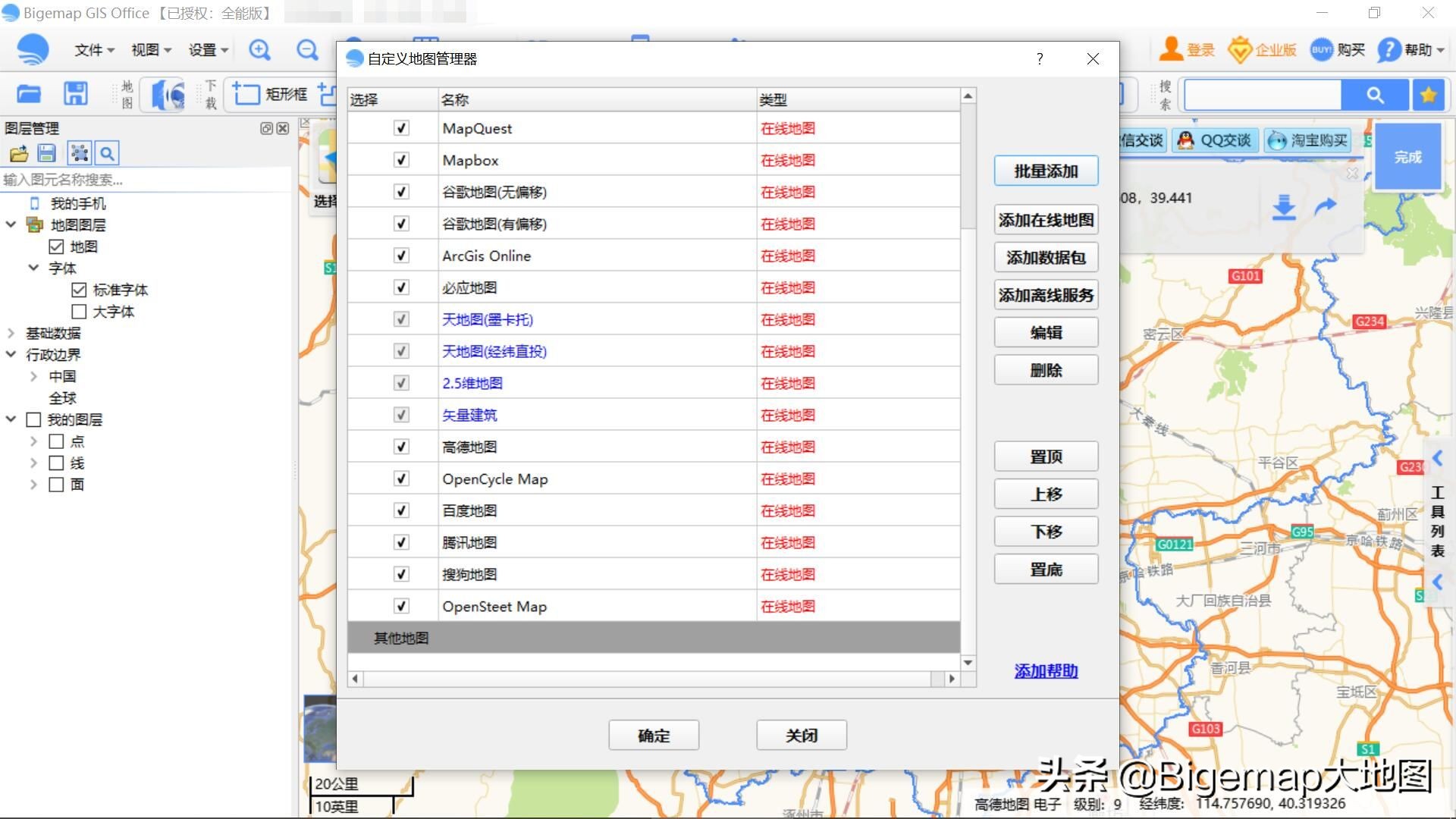Enable the 大字体 font checkbox

click(79, 311)
